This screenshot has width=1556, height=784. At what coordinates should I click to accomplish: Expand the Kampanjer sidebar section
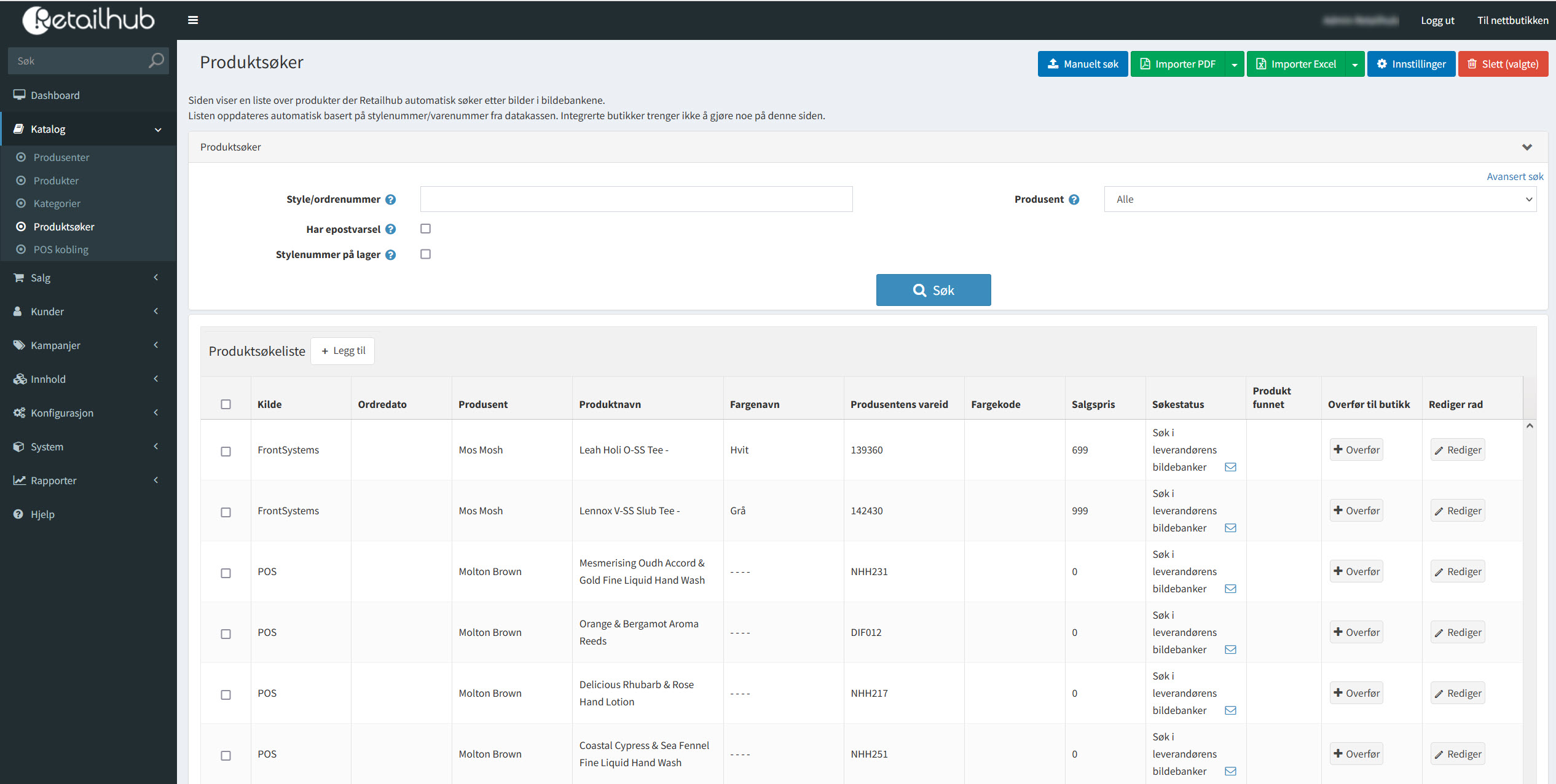(x=88, y=345)
